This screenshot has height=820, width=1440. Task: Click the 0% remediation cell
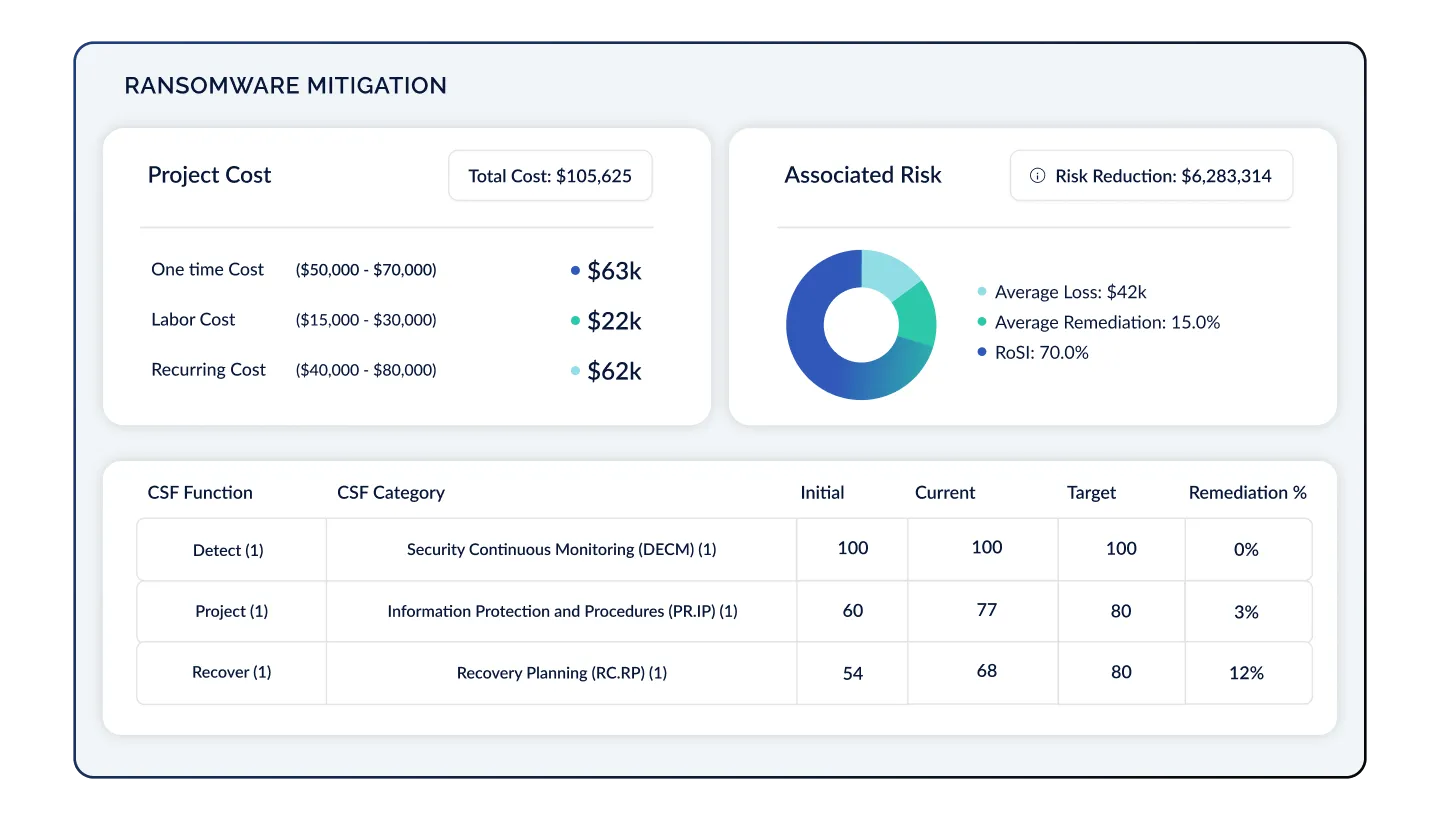pyautogui.click(x=1248, y=549)
